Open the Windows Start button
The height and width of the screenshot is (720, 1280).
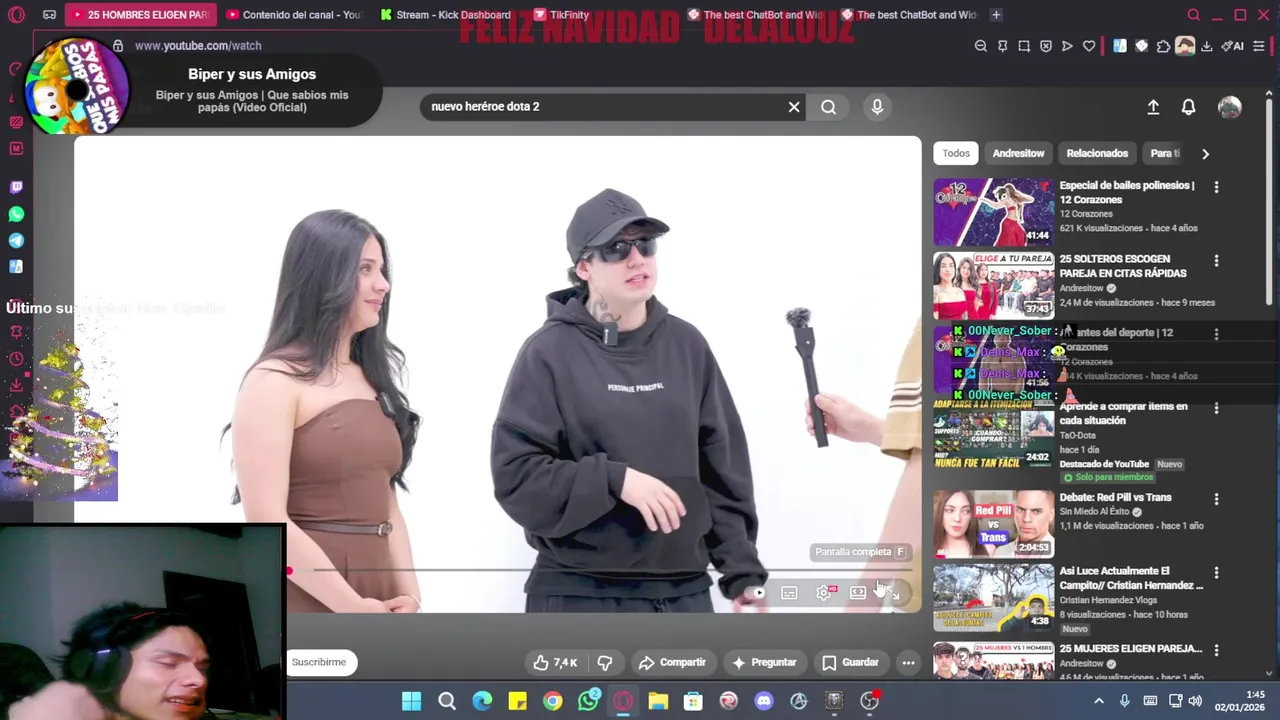coord(411,701)
